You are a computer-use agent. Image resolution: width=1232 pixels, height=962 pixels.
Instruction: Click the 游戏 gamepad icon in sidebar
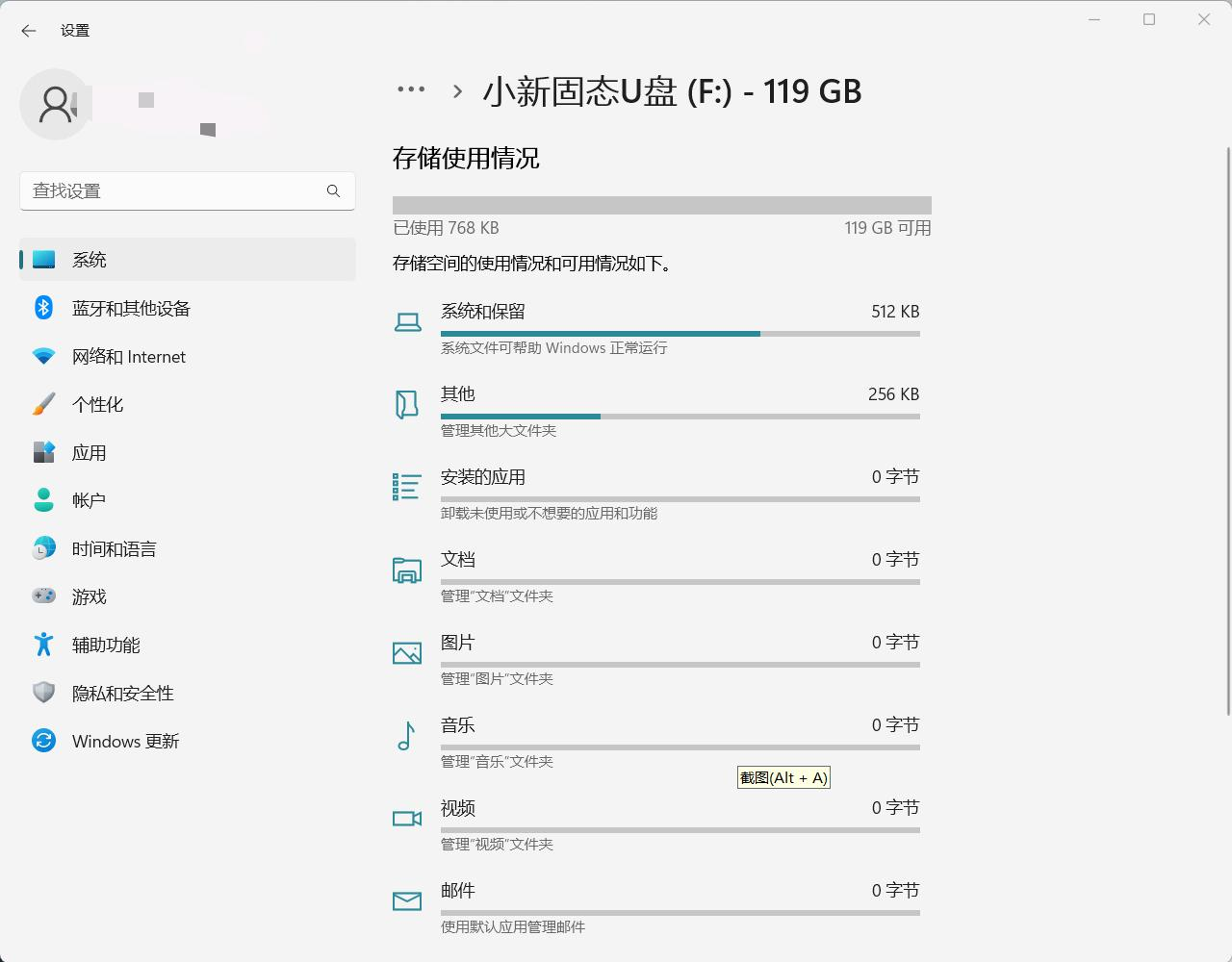coord(44,596)
